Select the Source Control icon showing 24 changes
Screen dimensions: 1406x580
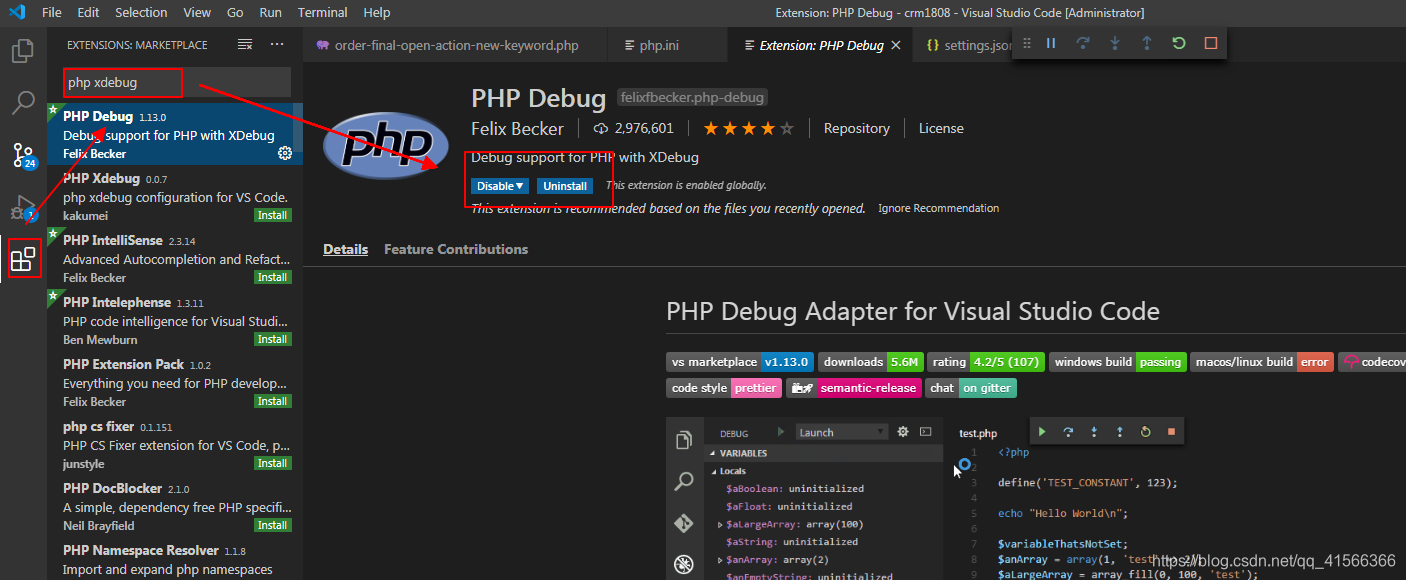click(x=22, y=155)
